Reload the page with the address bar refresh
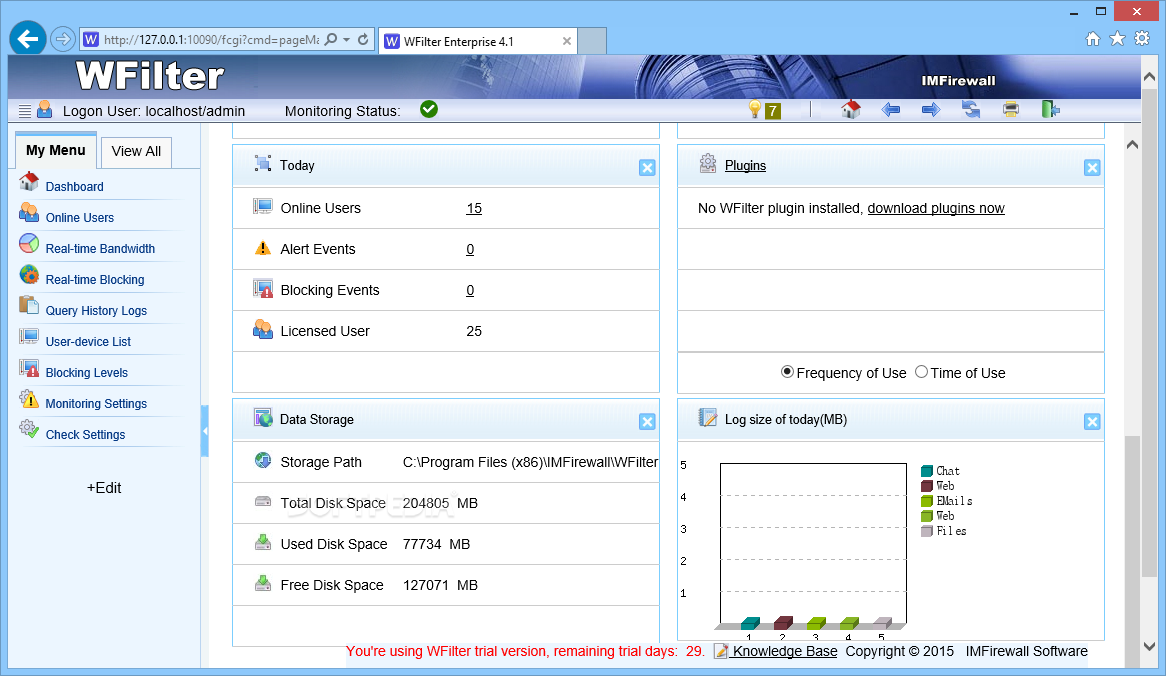This screenshot has height=676, width=1166. click(363, 39)
